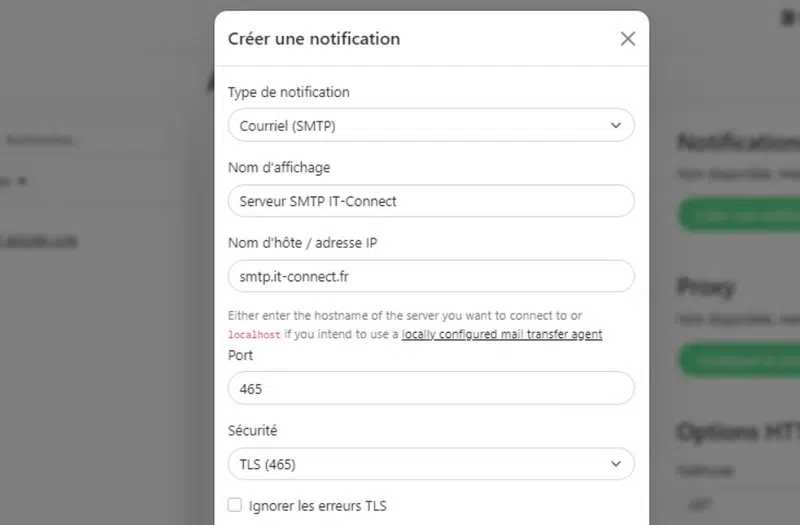Click the Créer une notification dialog title

[314, 39]
